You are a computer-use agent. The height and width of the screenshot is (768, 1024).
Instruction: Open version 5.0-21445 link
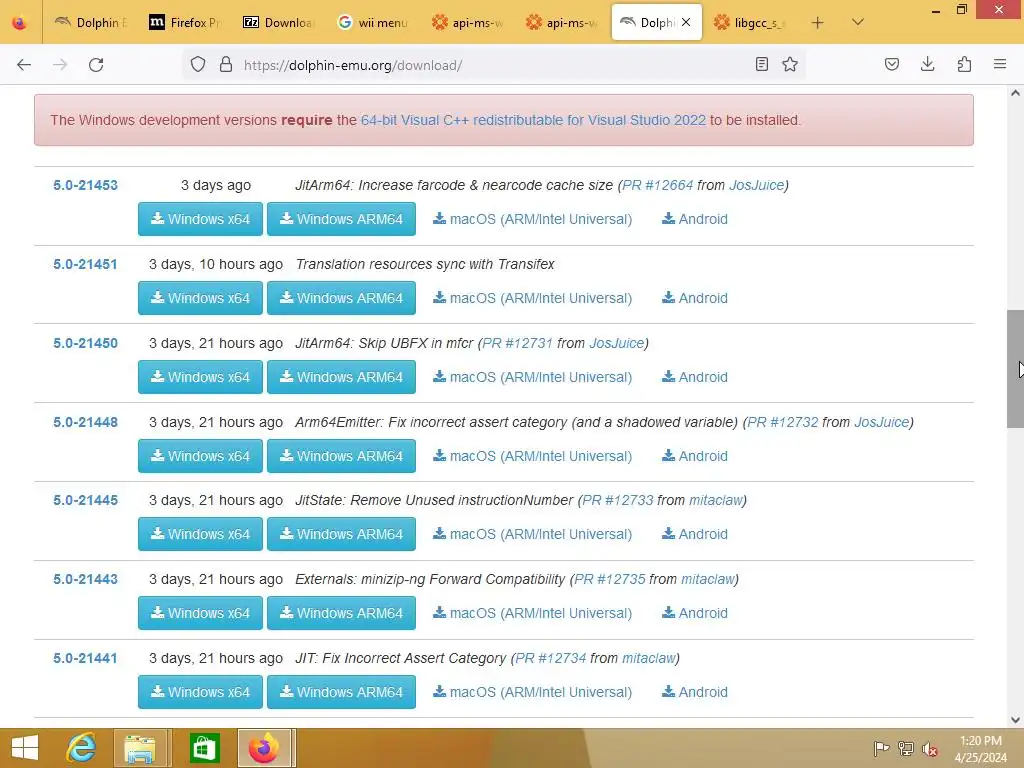[86, 500]
